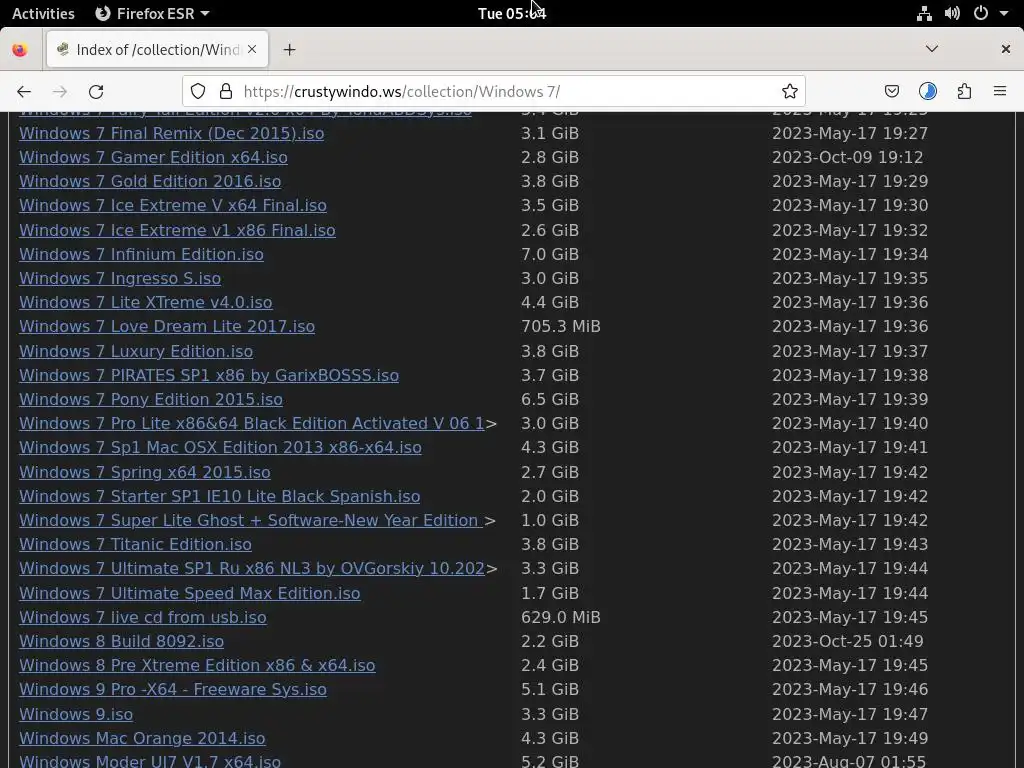The height and width of the screenshot is (768, 1024).
Task: Click the clock showing Tue 05:04
Action: click(511, 13)
